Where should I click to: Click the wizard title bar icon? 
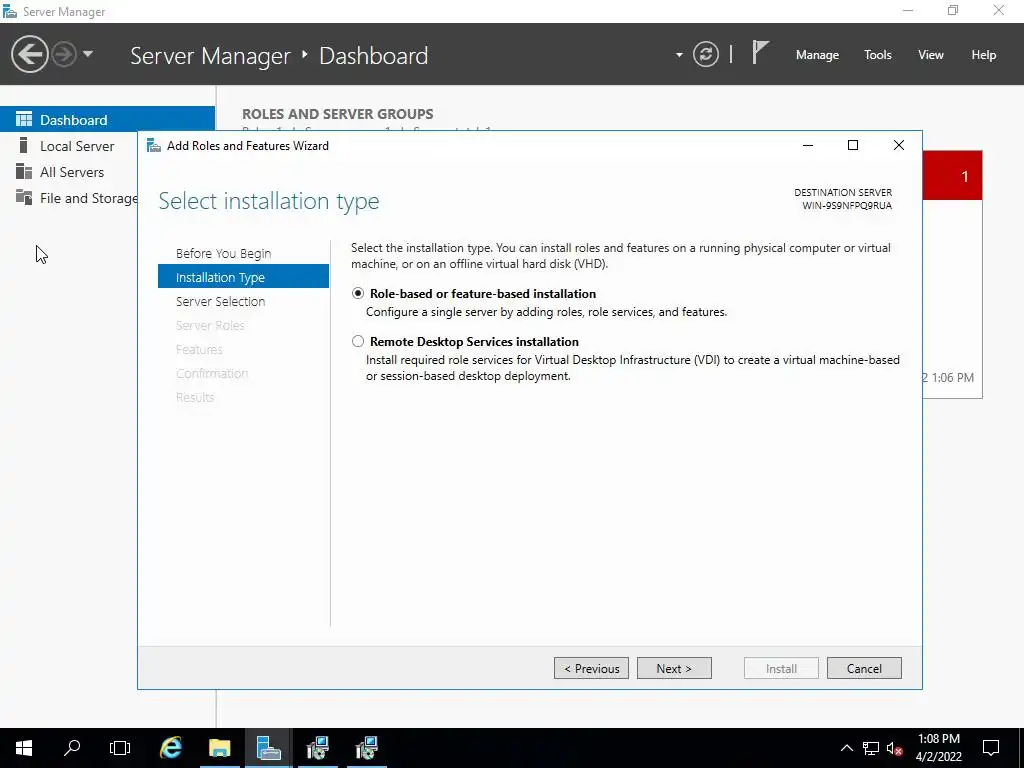click(x=153, y=145)
